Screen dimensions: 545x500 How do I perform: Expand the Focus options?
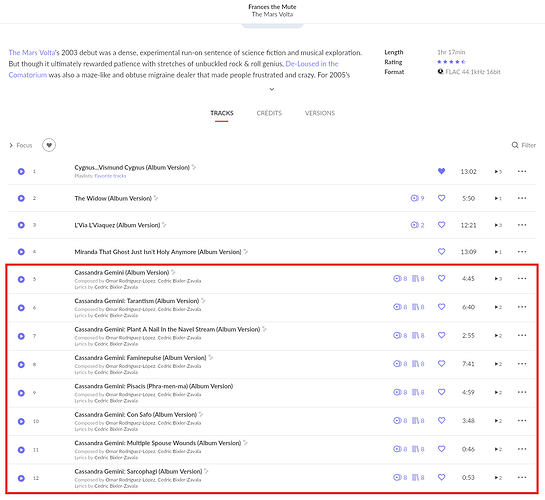tap(21, 145)
